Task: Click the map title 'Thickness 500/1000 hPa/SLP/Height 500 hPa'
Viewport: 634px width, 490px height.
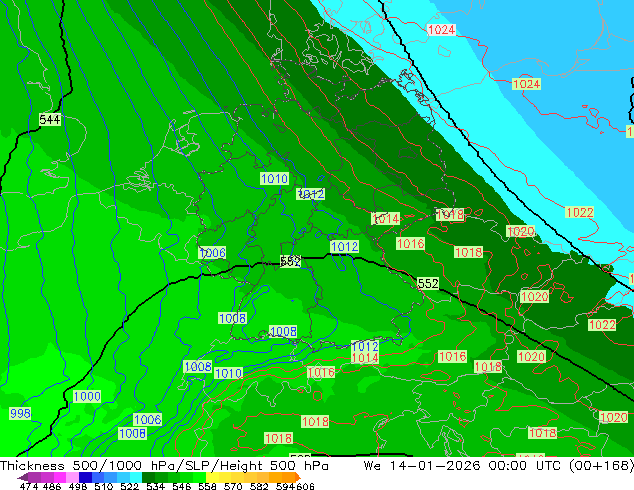Action: pyautogui.click(x=164, y=466)
